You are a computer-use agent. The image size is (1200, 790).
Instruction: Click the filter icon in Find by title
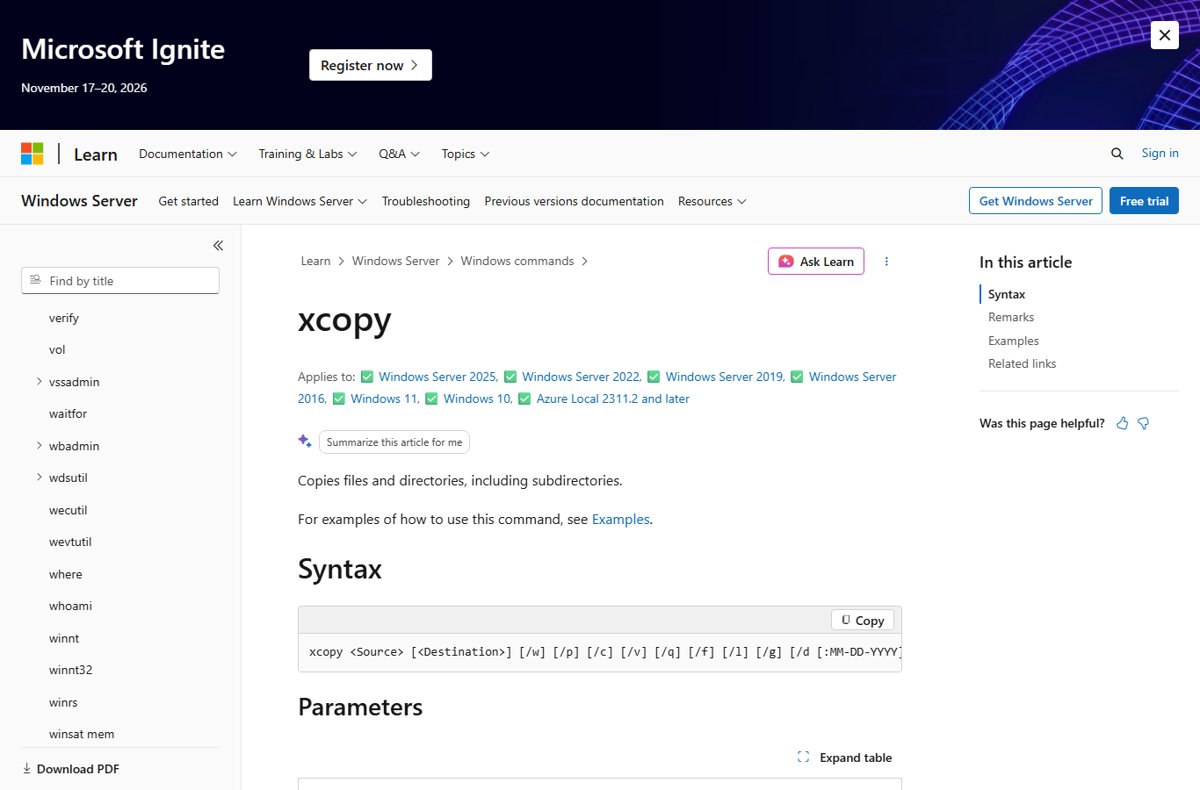[x=36, y=281]
